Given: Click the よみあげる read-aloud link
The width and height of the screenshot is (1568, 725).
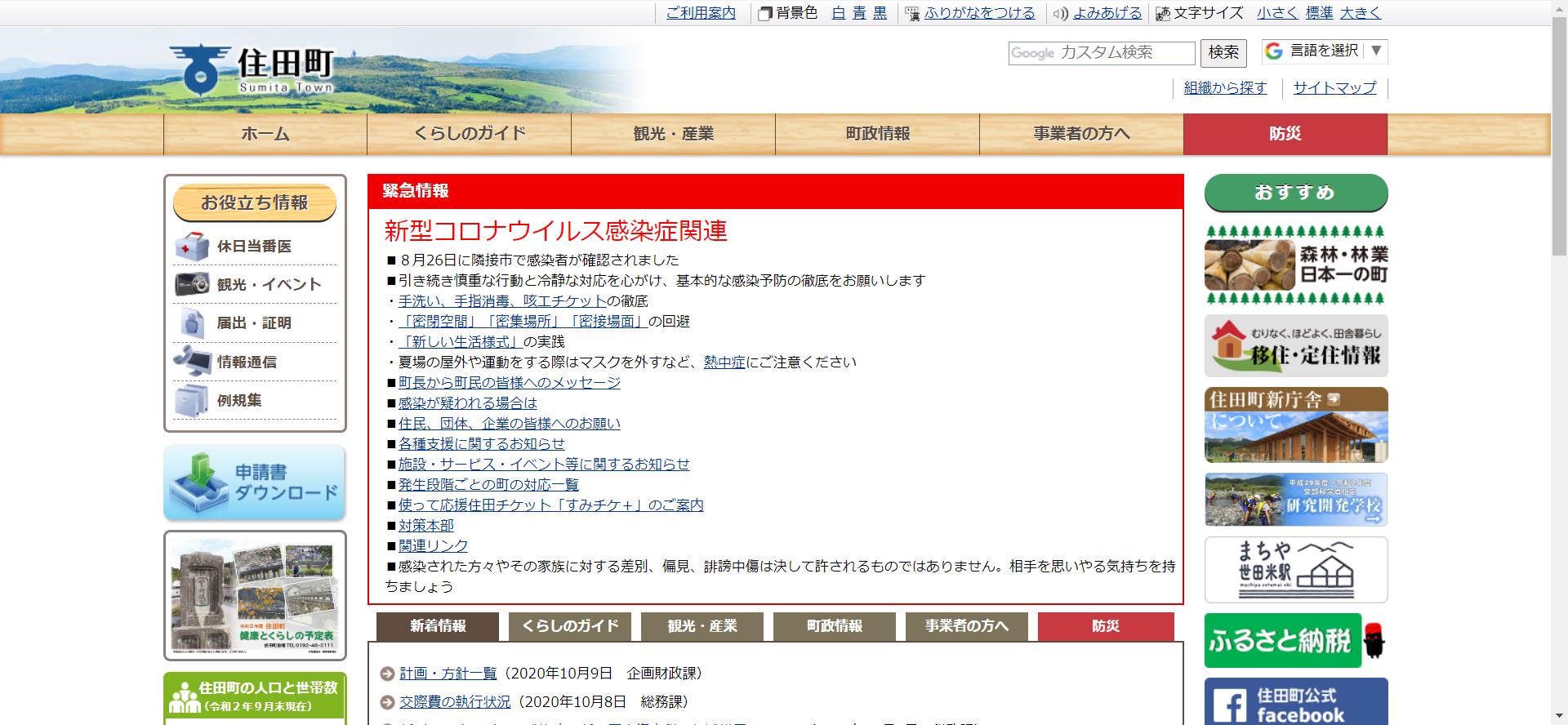Looking at the screenshot, I should (x=1107, y=13).
